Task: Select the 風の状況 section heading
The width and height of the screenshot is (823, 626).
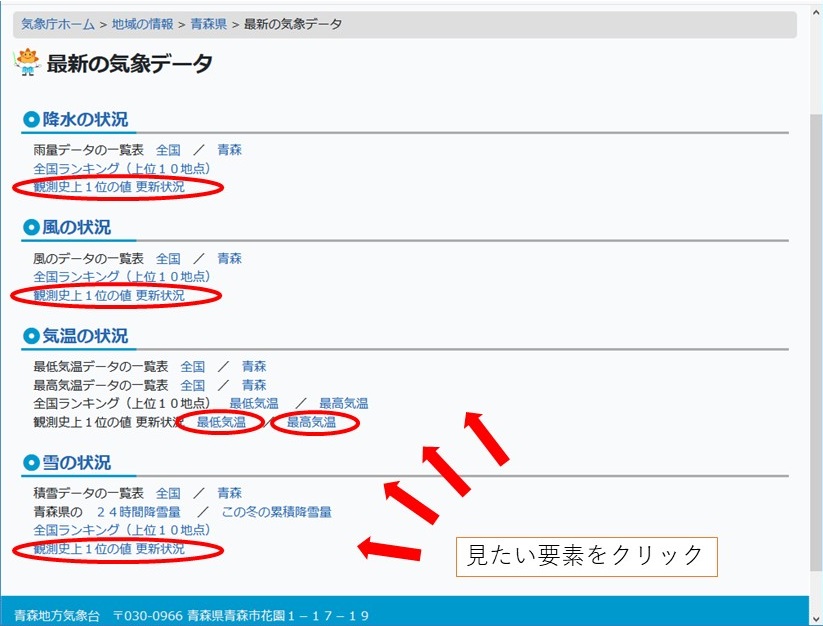Action: [x=77, y=228]
